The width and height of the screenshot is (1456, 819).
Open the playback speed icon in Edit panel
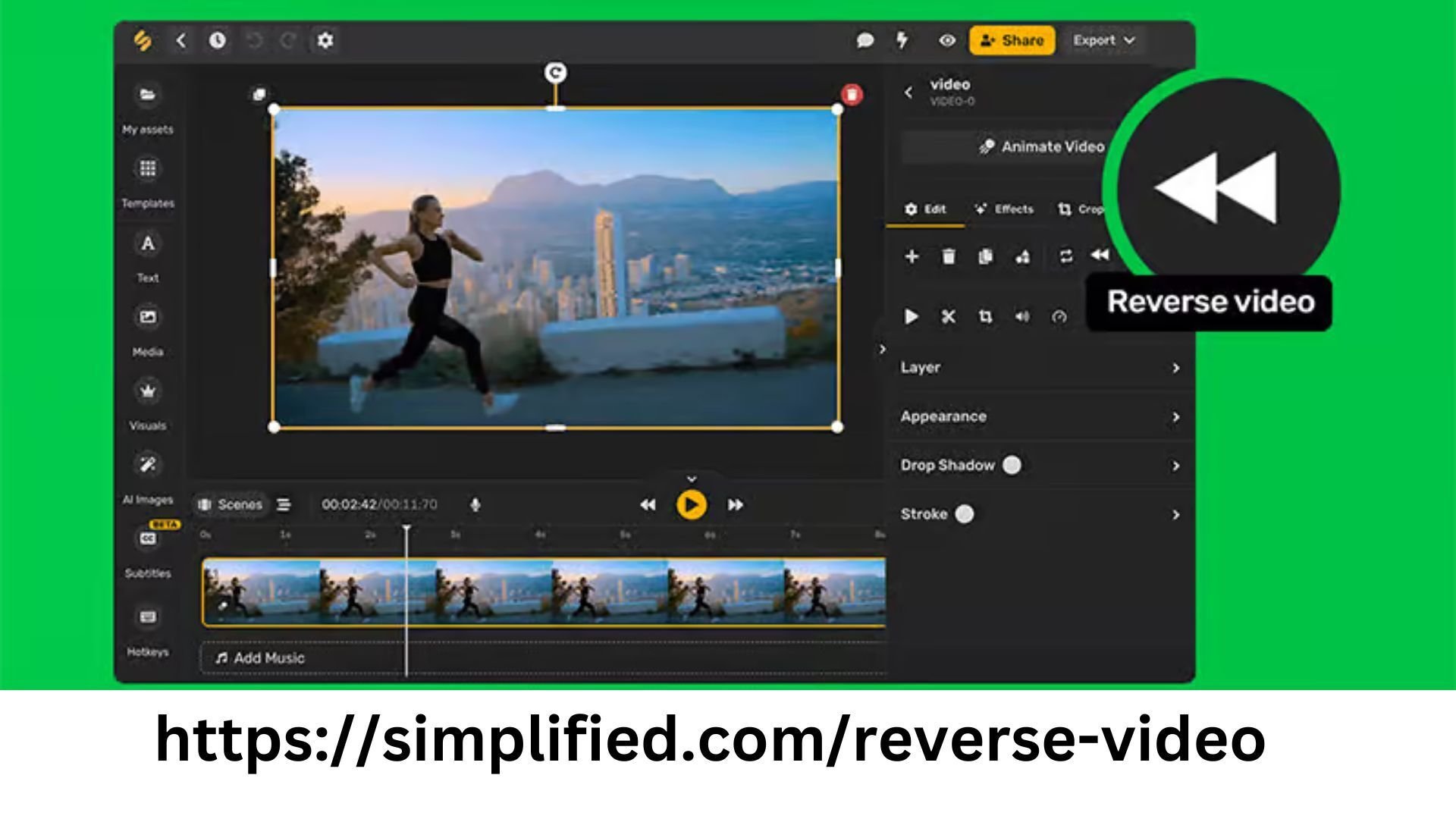coord(1059,317)
